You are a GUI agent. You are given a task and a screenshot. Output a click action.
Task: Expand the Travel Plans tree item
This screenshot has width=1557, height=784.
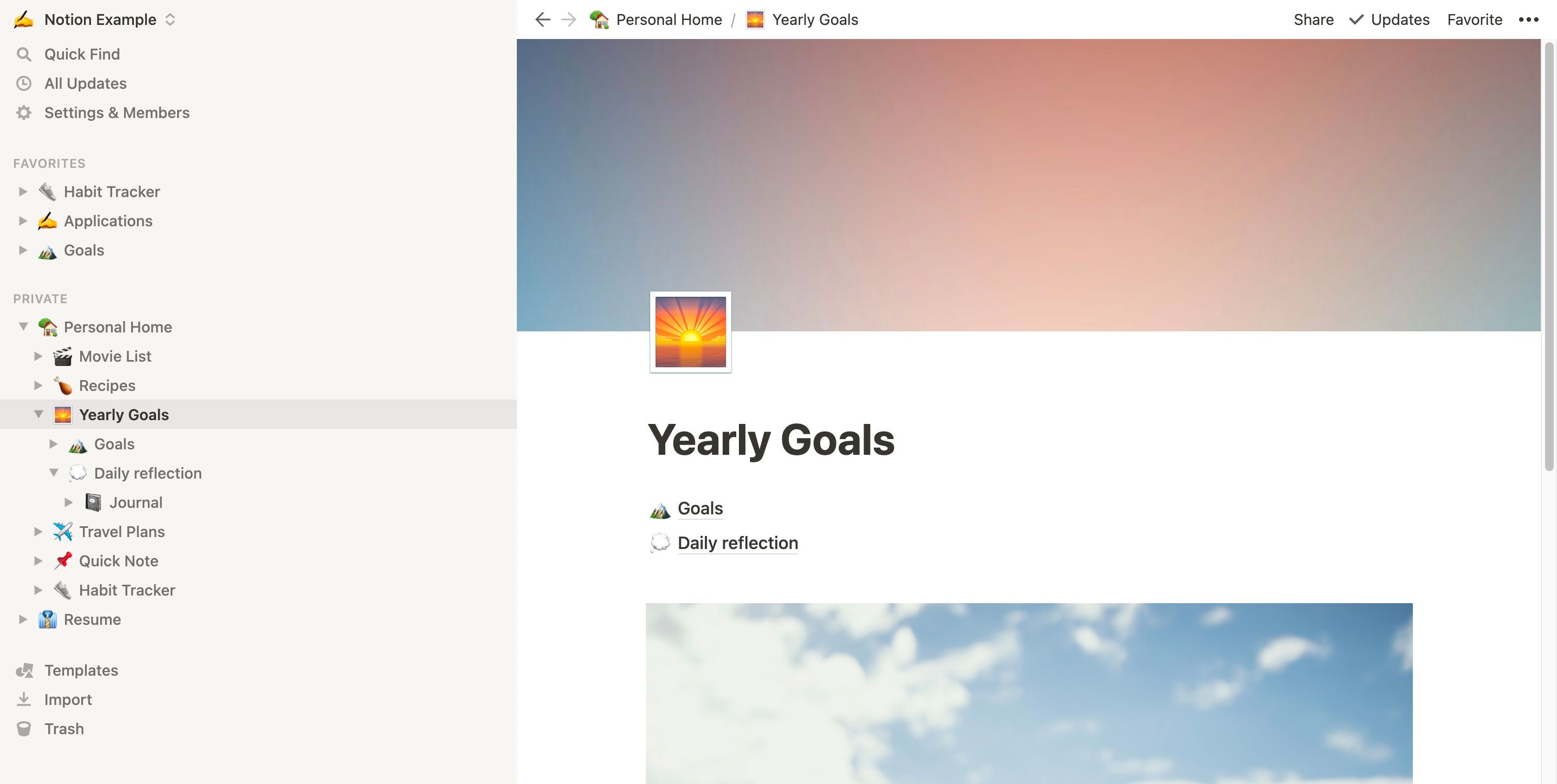(x=36, y=531)
